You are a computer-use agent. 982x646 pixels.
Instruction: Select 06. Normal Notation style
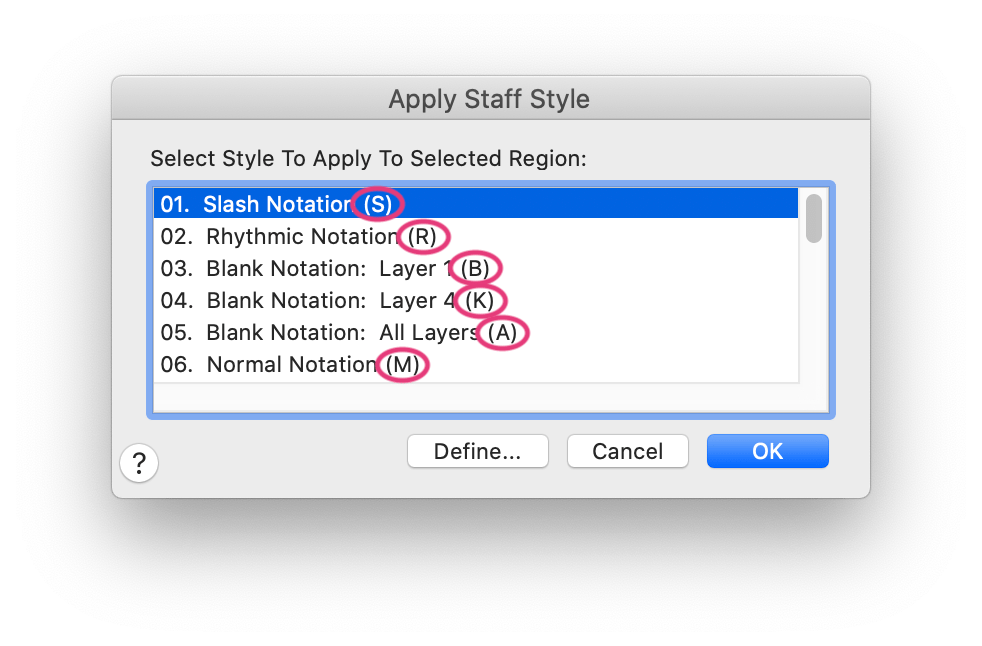270,365
